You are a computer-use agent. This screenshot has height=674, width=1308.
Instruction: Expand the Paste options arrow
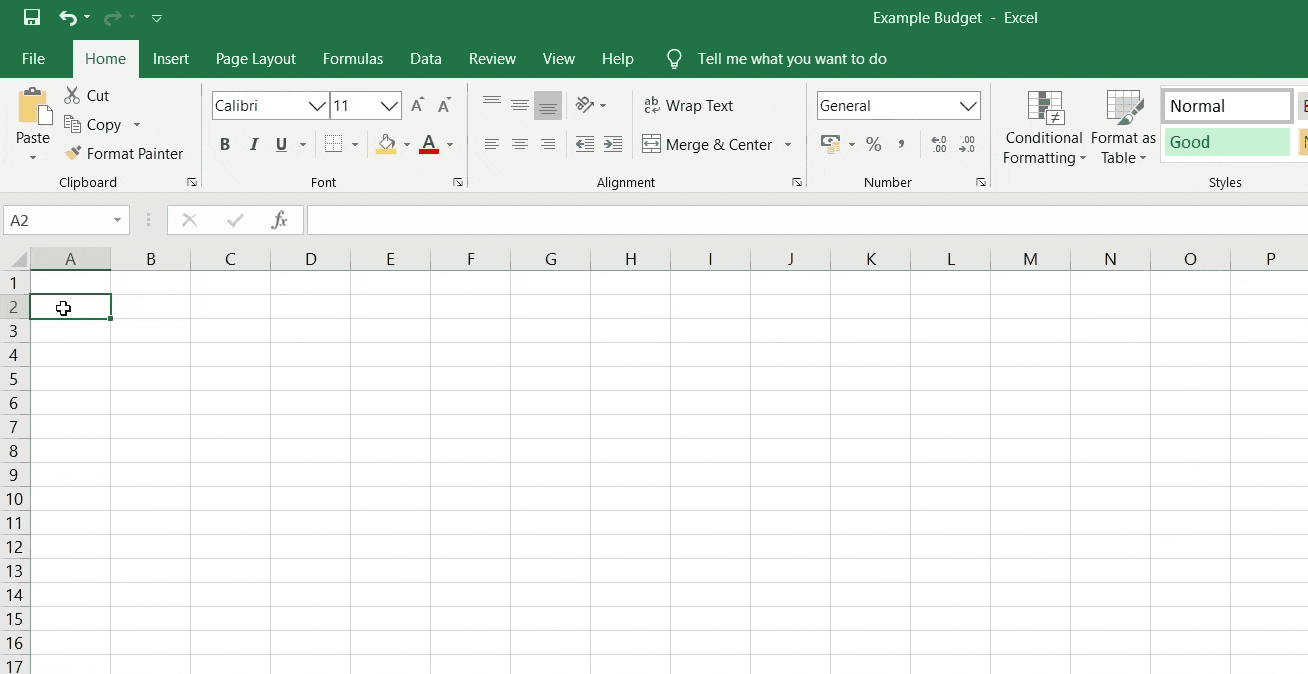33,157
